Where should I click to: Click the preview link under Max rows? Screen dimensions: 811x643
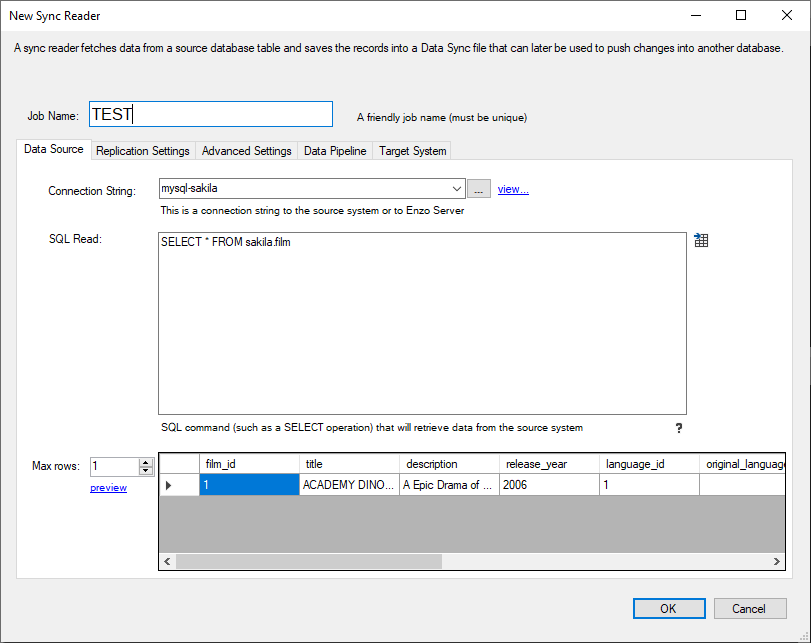tap(108, 487)
